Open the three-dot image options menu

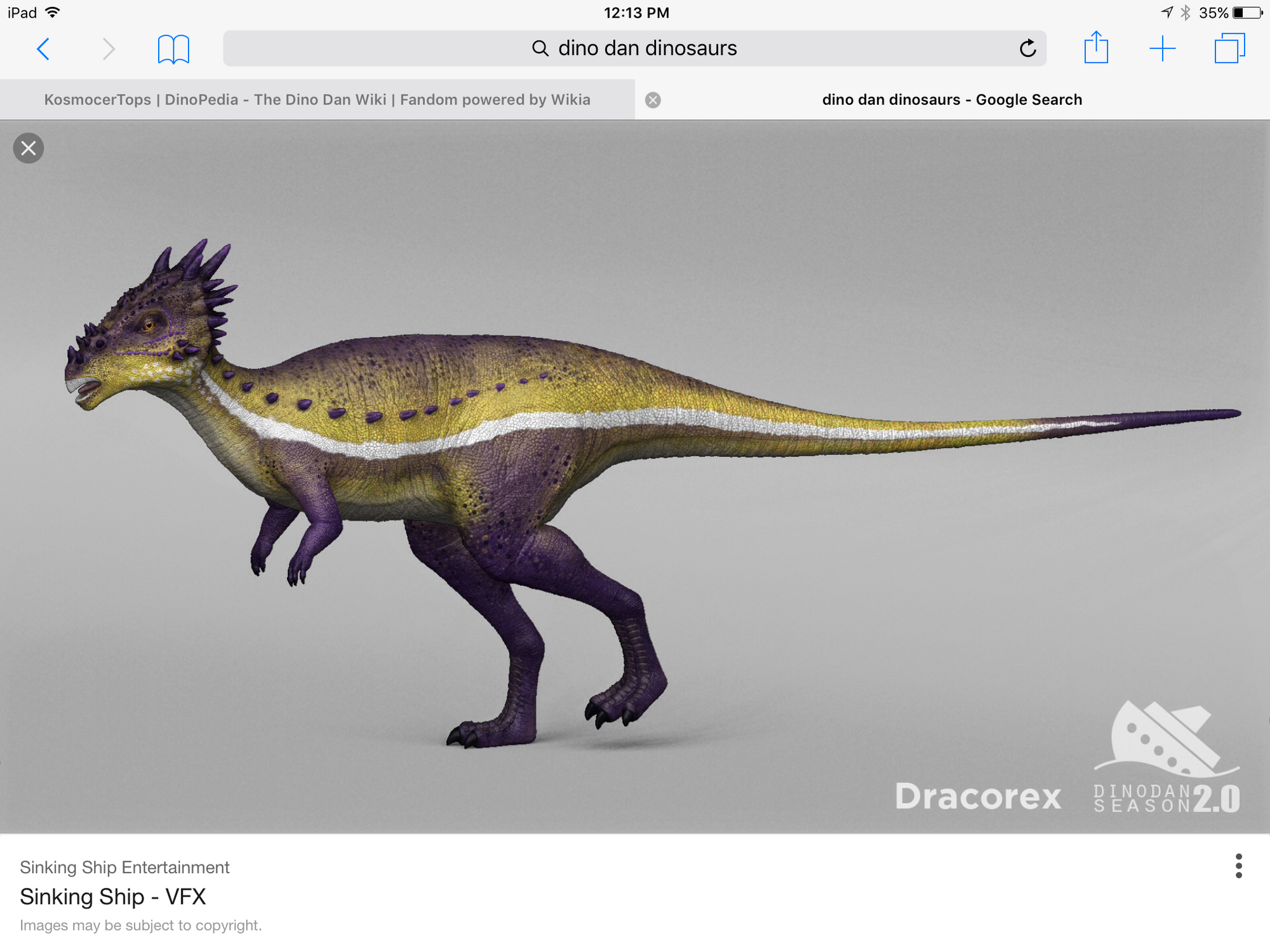pos(1238,866)
